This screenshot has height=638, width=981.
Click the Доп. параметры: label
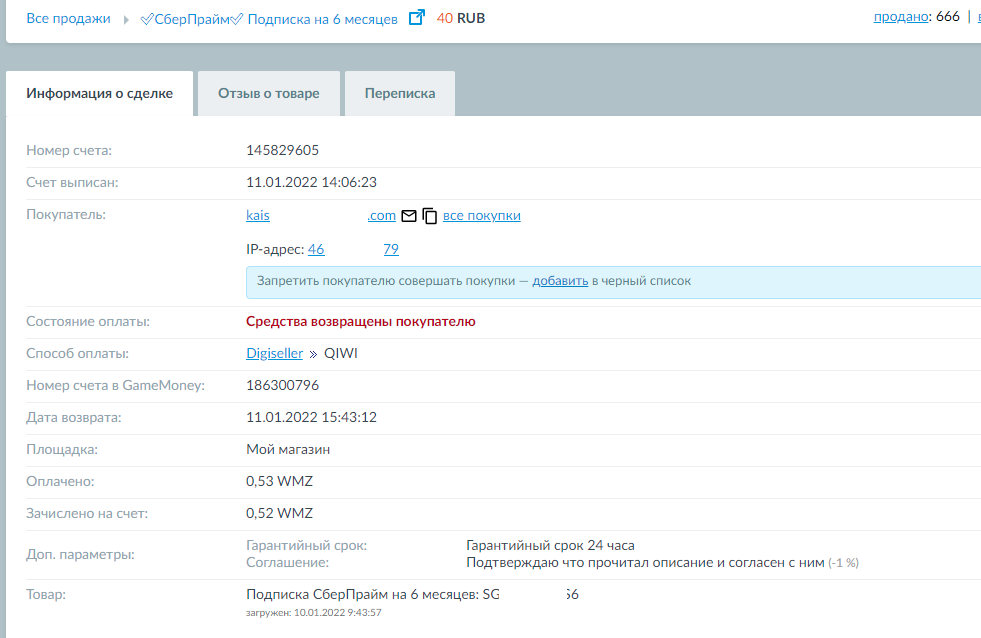[80, 554]
